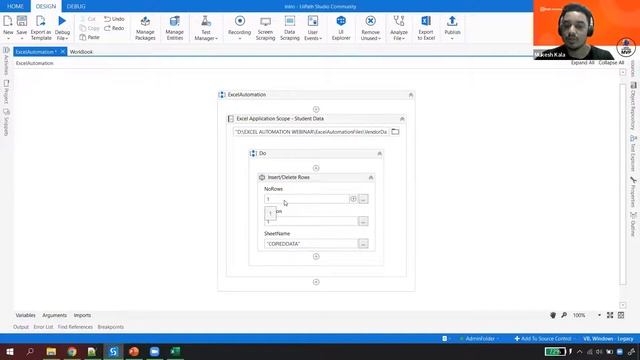Open the Find References panel
The image size is (640, 360).
[x=75, y=327]
